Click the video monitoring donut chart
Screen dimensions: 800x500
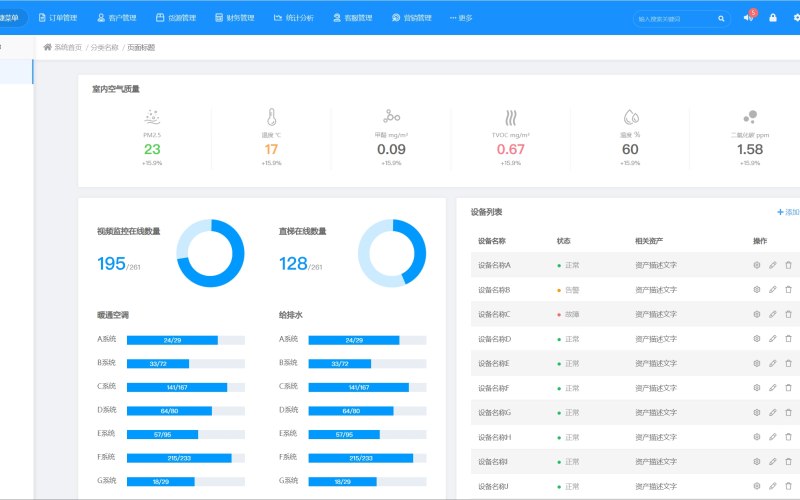point(210,253)
